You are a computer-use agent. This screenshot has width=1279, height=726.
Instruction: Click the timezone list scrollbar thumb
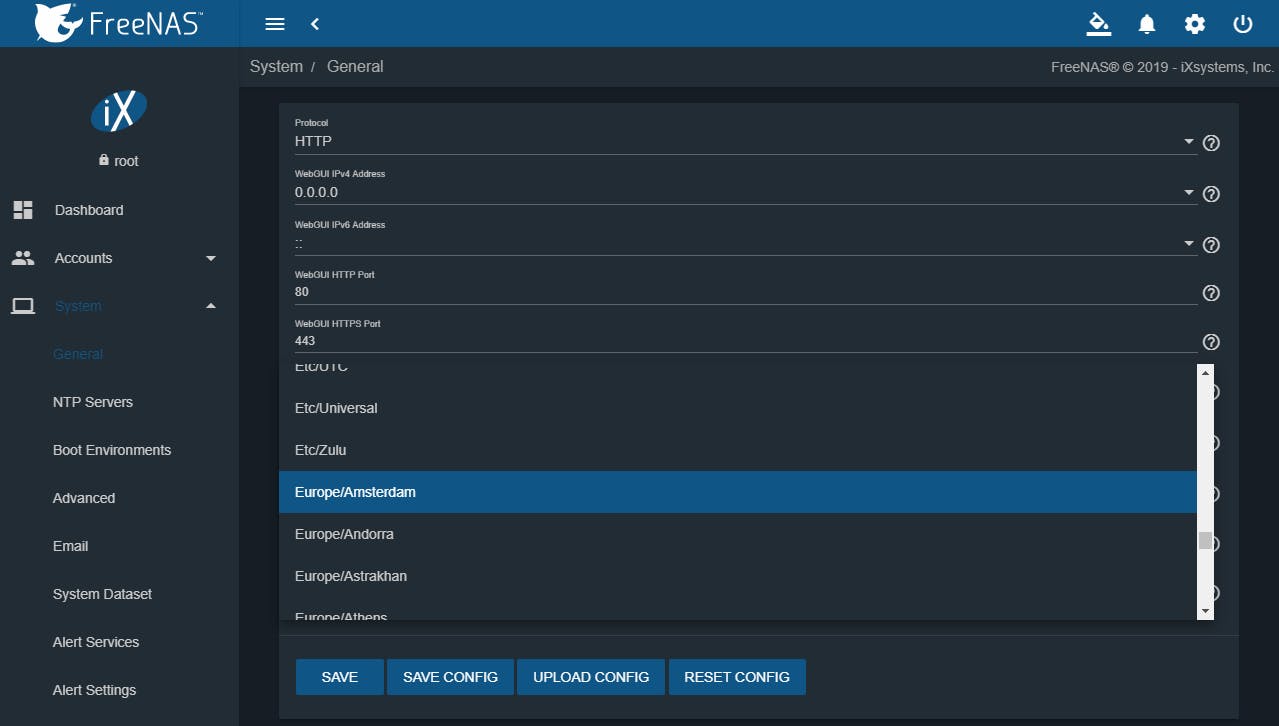tap(1205, 541)
